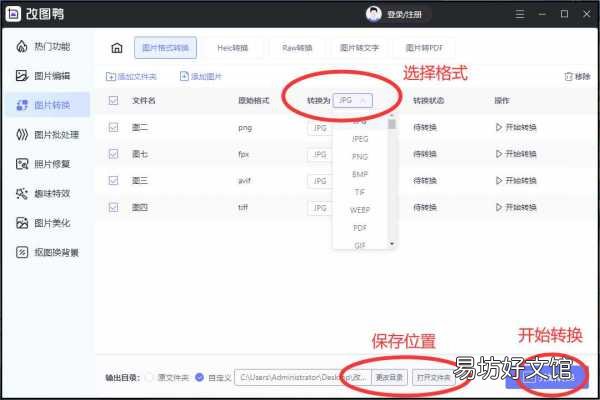Click the home icon beside the tabs
Viewport: 600px width, 400px height.
(x=117, y=48)
